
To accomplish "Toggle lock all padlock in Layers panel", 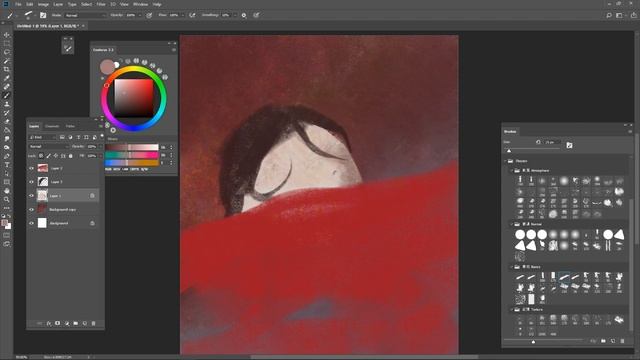I will (x=71, y=156).
